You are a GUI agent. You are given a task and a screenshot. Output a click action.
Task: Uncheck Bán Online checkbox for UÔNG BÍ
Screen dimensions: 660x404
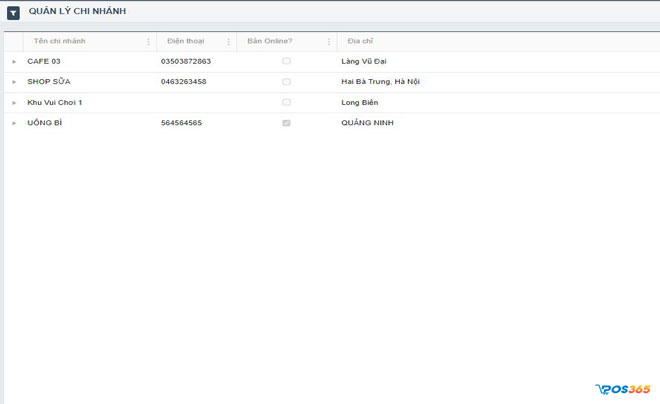tap(286, 123)
